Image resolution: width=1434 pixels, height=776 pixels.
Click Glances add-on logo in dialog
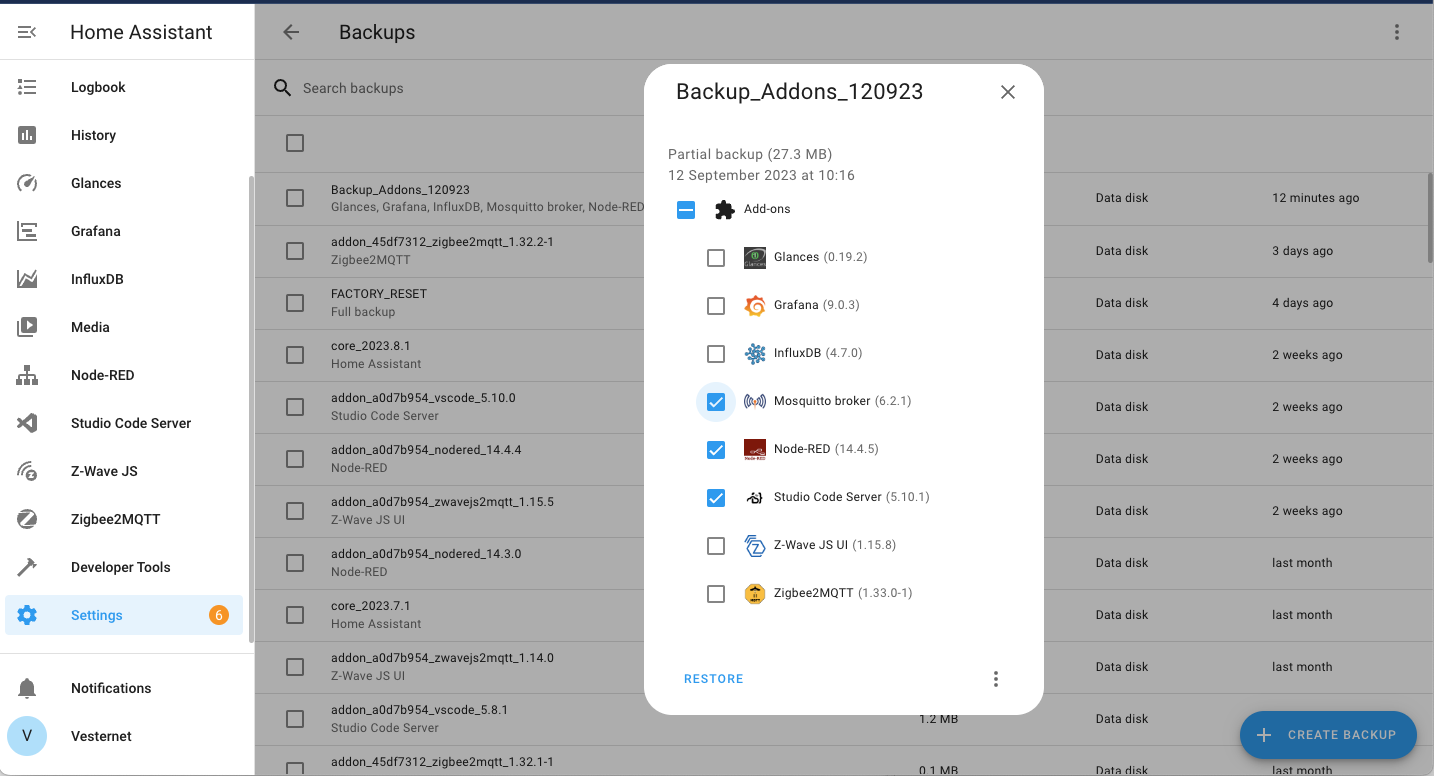pyautogui.click(x=755, y=258)
